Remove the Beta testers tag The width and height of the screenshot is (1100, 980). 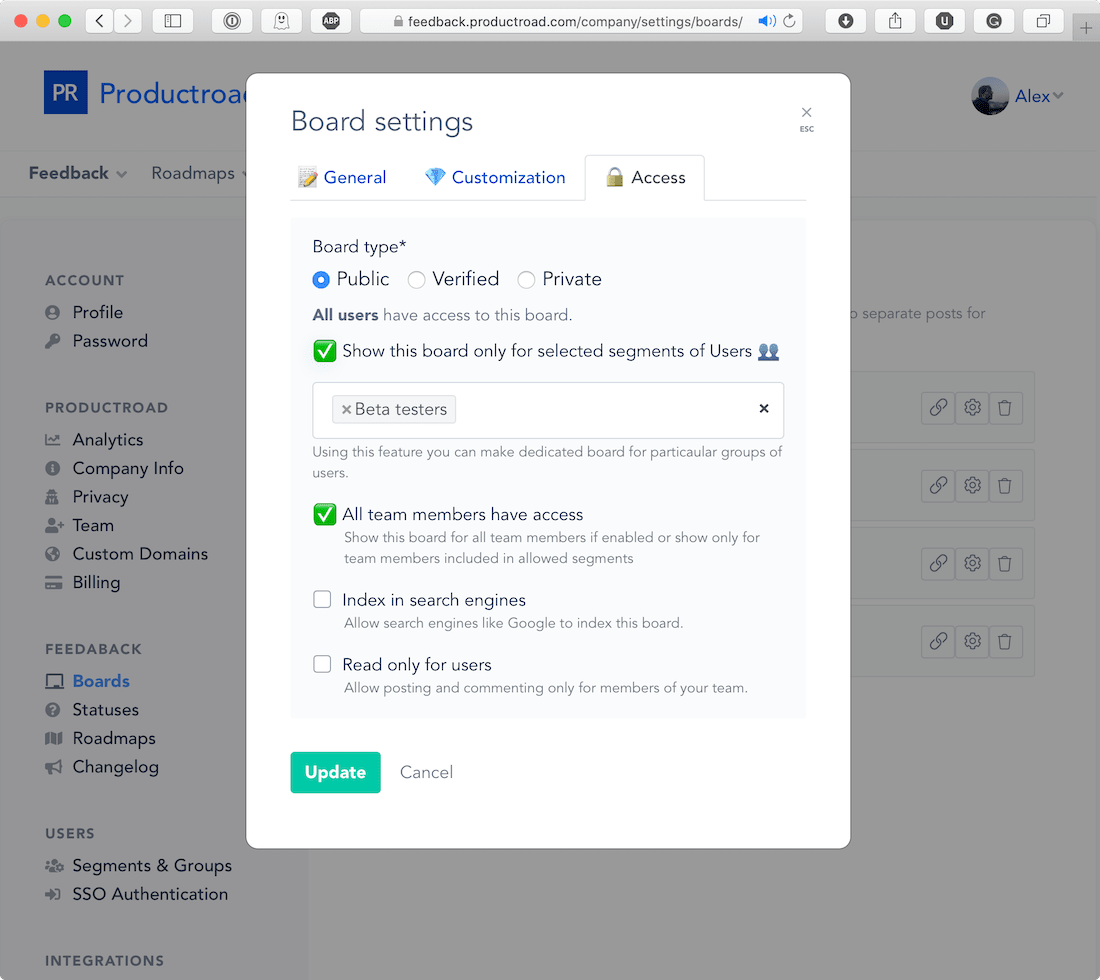(346, 410)
